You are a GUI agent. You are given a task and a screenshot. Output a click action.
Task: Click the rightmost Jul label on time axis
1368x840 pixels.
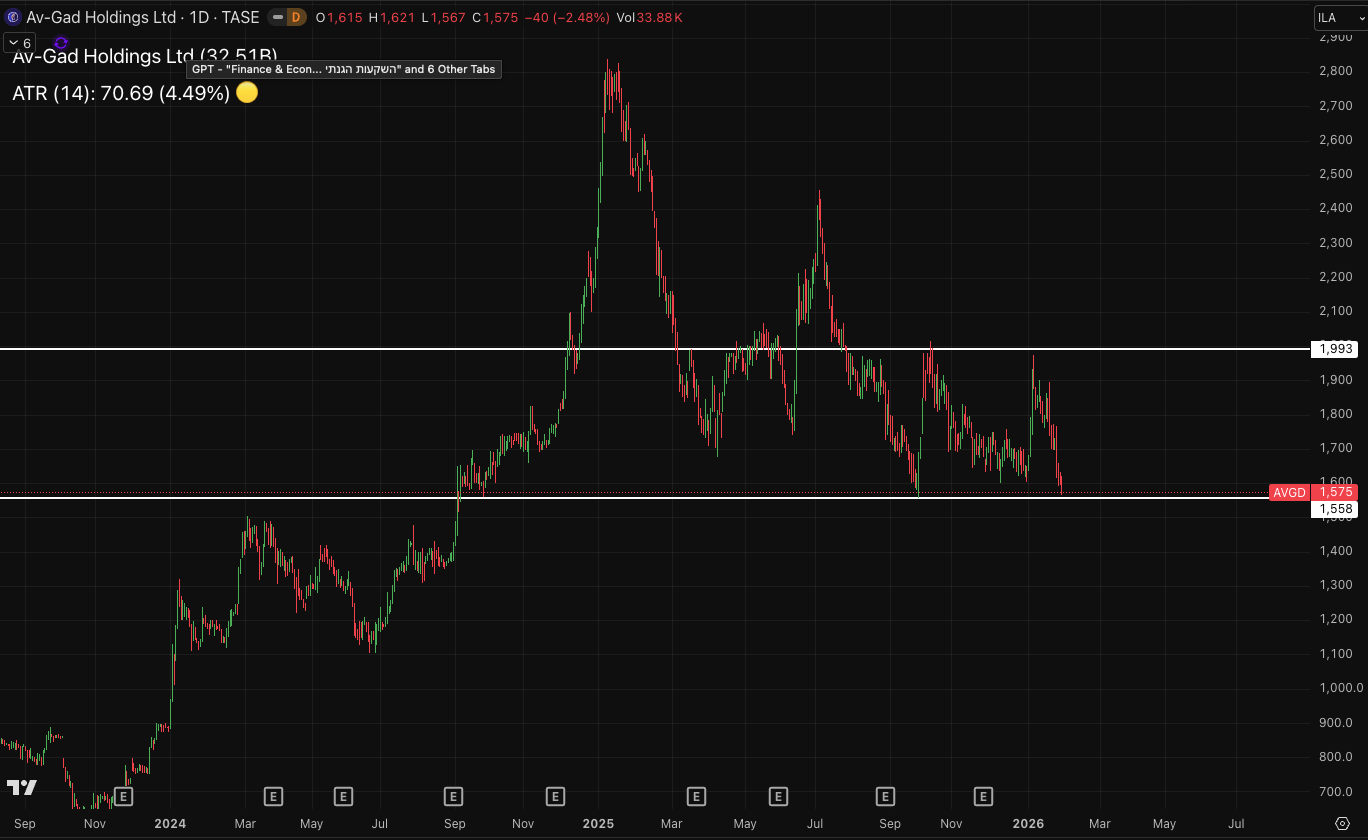coord(1236,824)
